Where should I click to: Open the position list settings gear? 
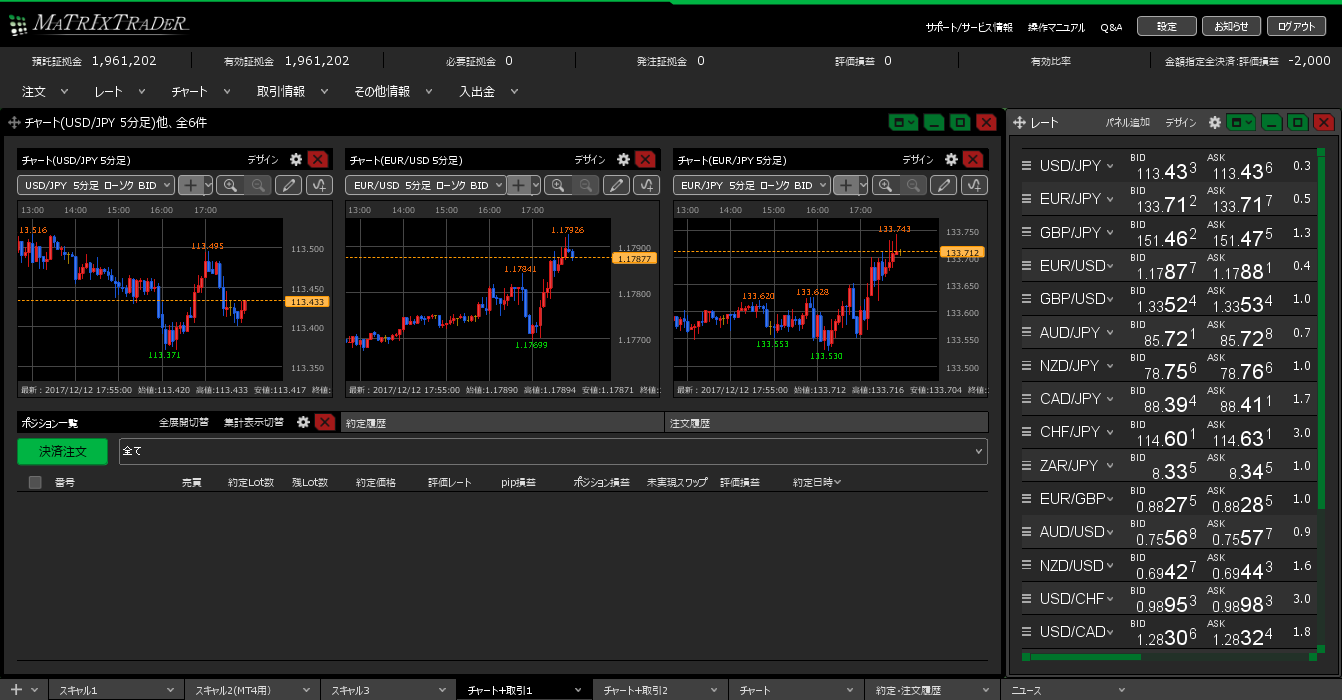pyautogui.click(x=304, y=422)
